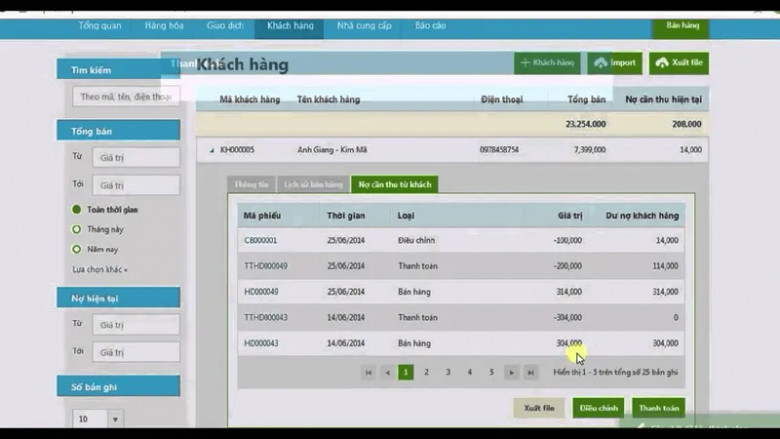
Task: Expand Lựa chọn khác options
Action: 100,270
